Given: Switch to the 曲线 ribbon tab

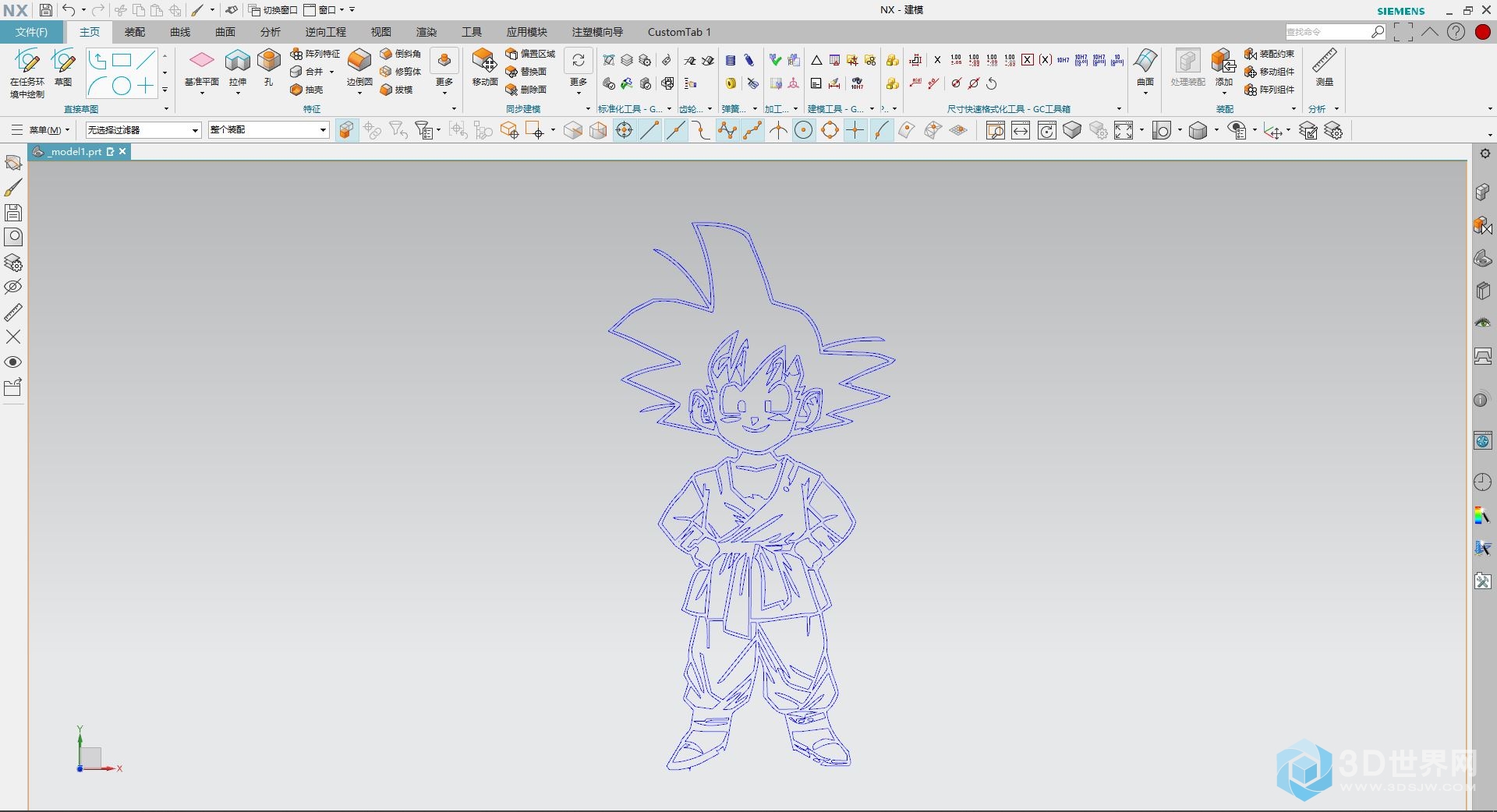Looking at the screenshot, I should tap(180, 32).
